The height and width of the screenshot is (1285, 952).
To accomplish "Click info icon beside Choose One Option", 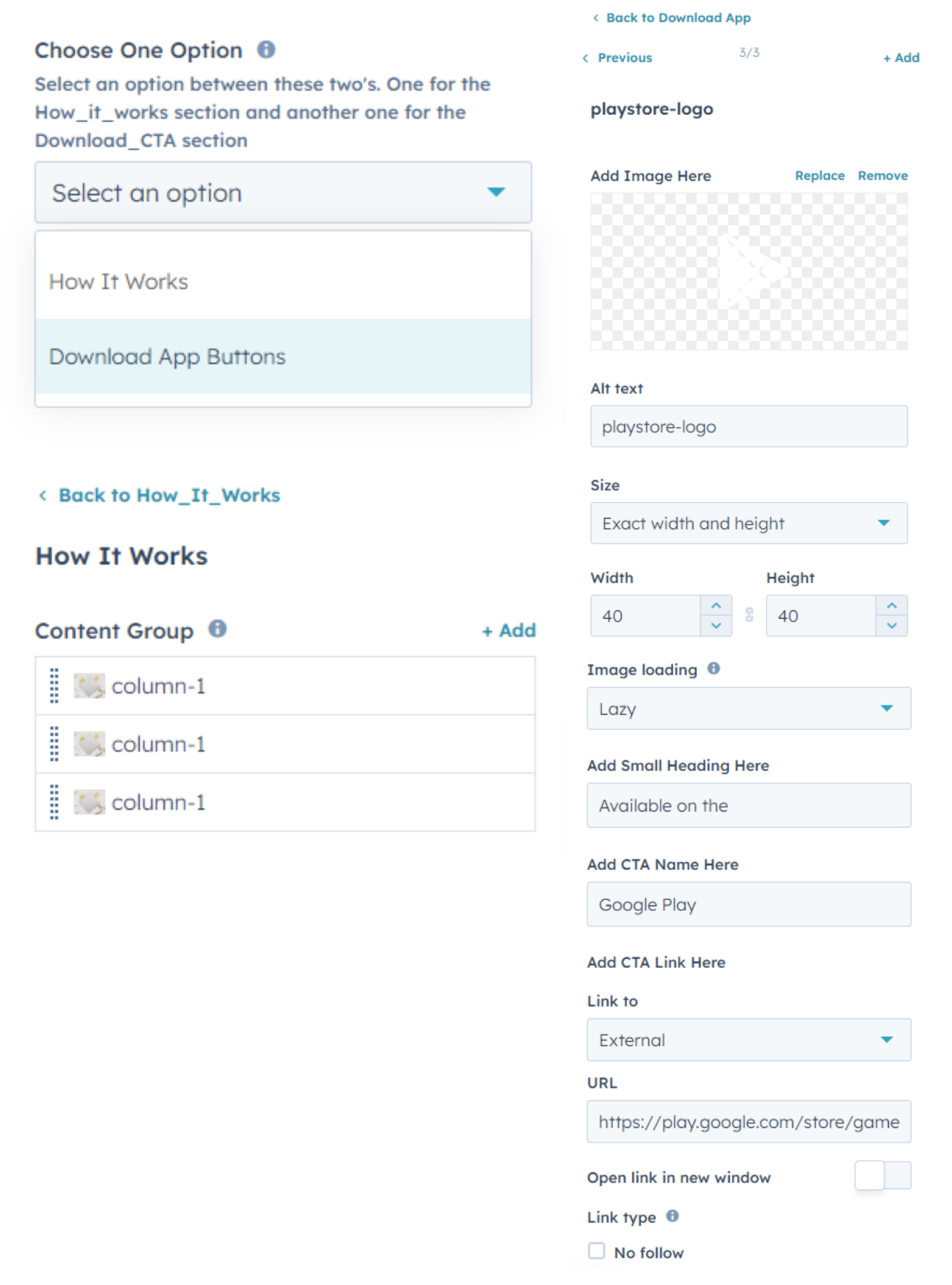I will point(266,50).
